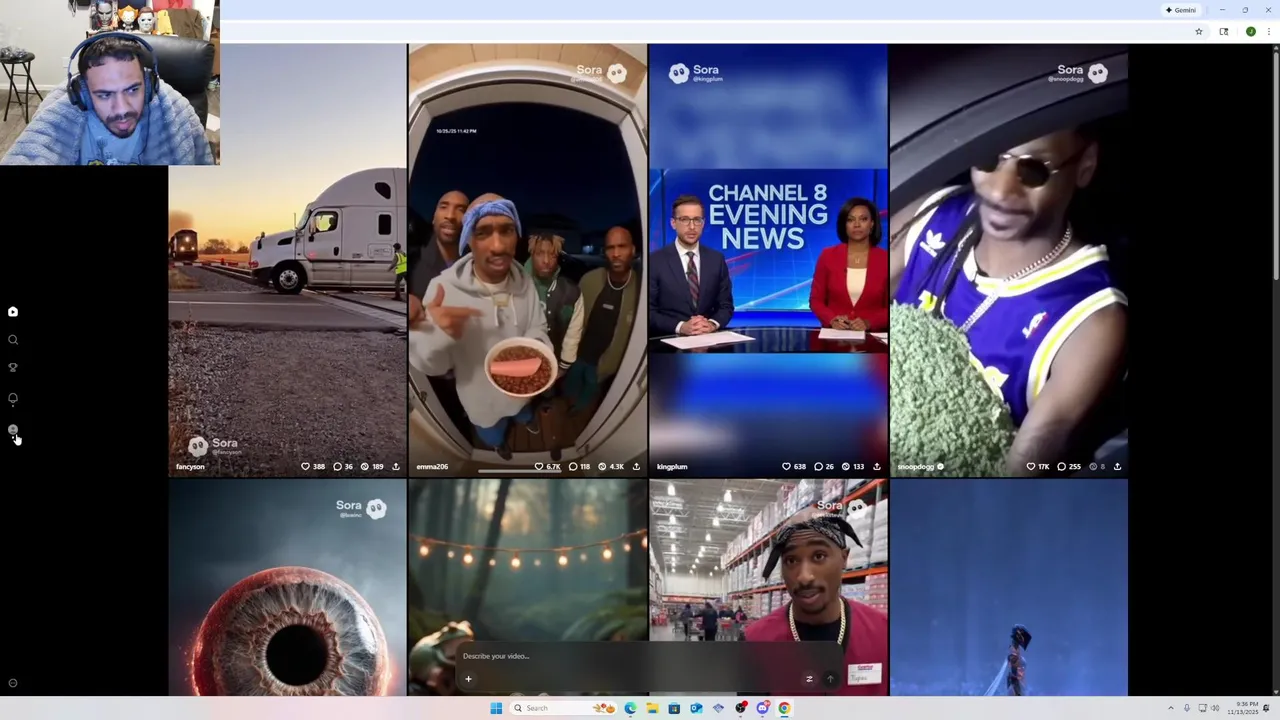Open kingplum profile link
Image resolution: width=1280 pixels, height=720 pixels.
coord(672,467)
